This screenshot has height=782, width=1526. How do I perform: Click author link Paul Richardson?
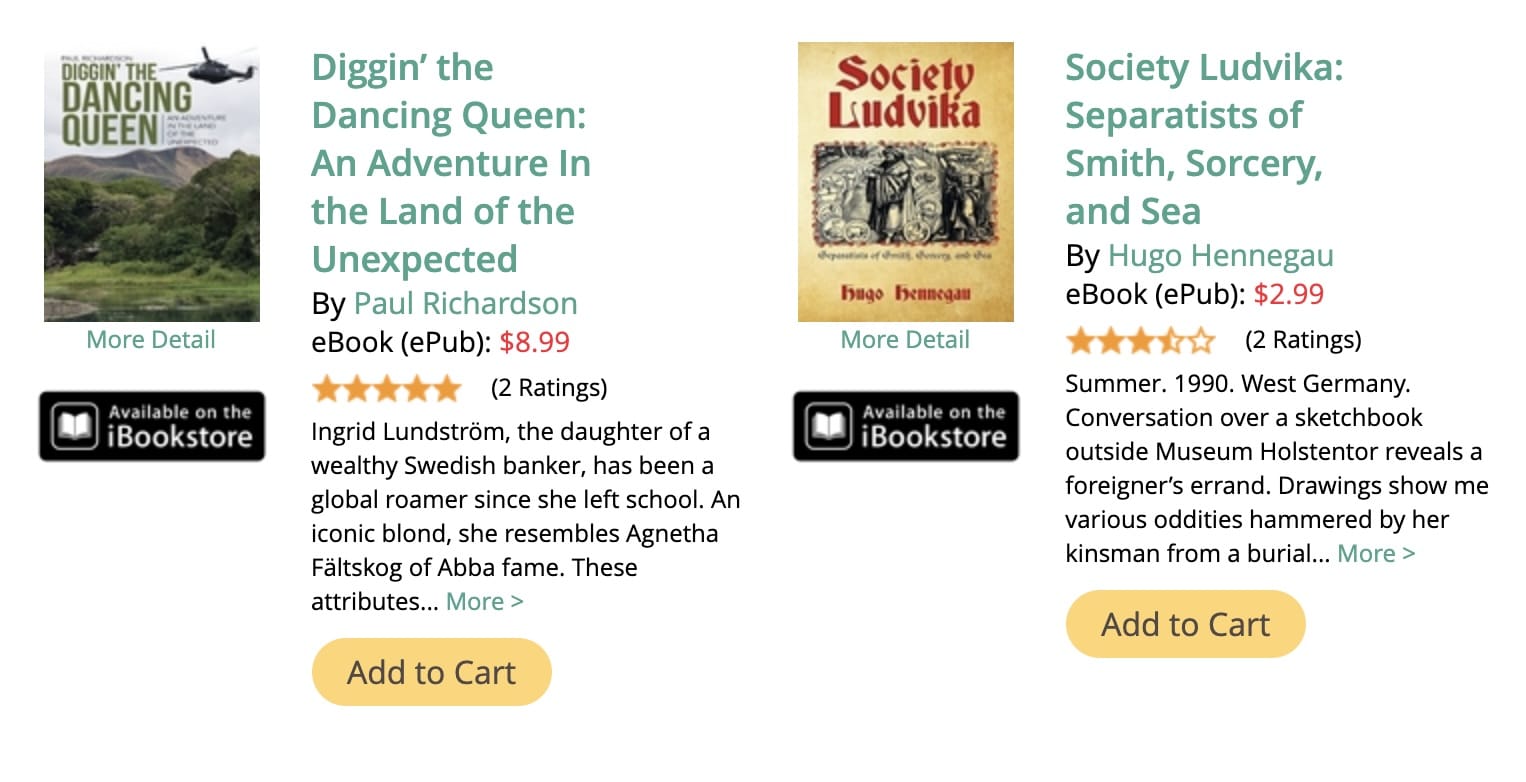pos(466,303)
